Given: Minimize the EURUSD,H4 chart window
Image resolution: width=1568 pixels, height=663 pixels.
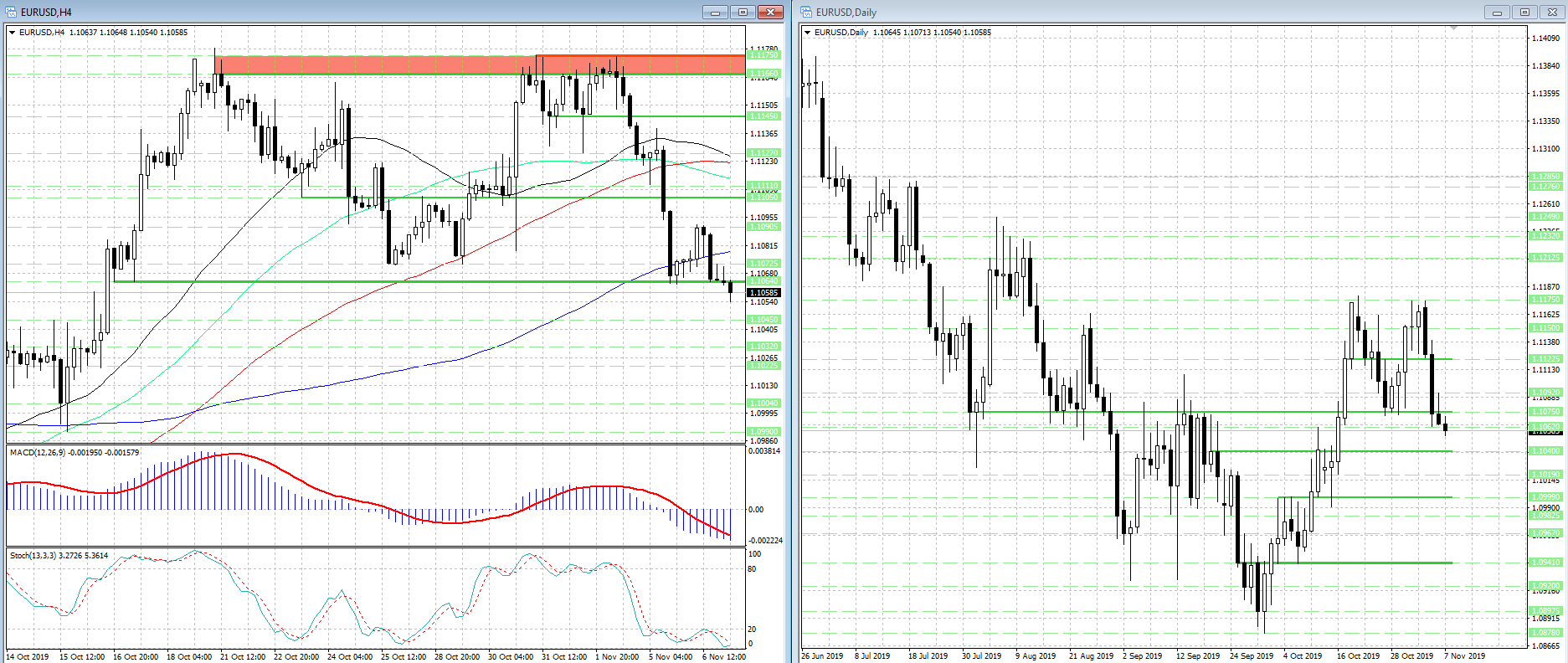Looking at the screenshot, I should pyautogui.click(x=715, y=12).
